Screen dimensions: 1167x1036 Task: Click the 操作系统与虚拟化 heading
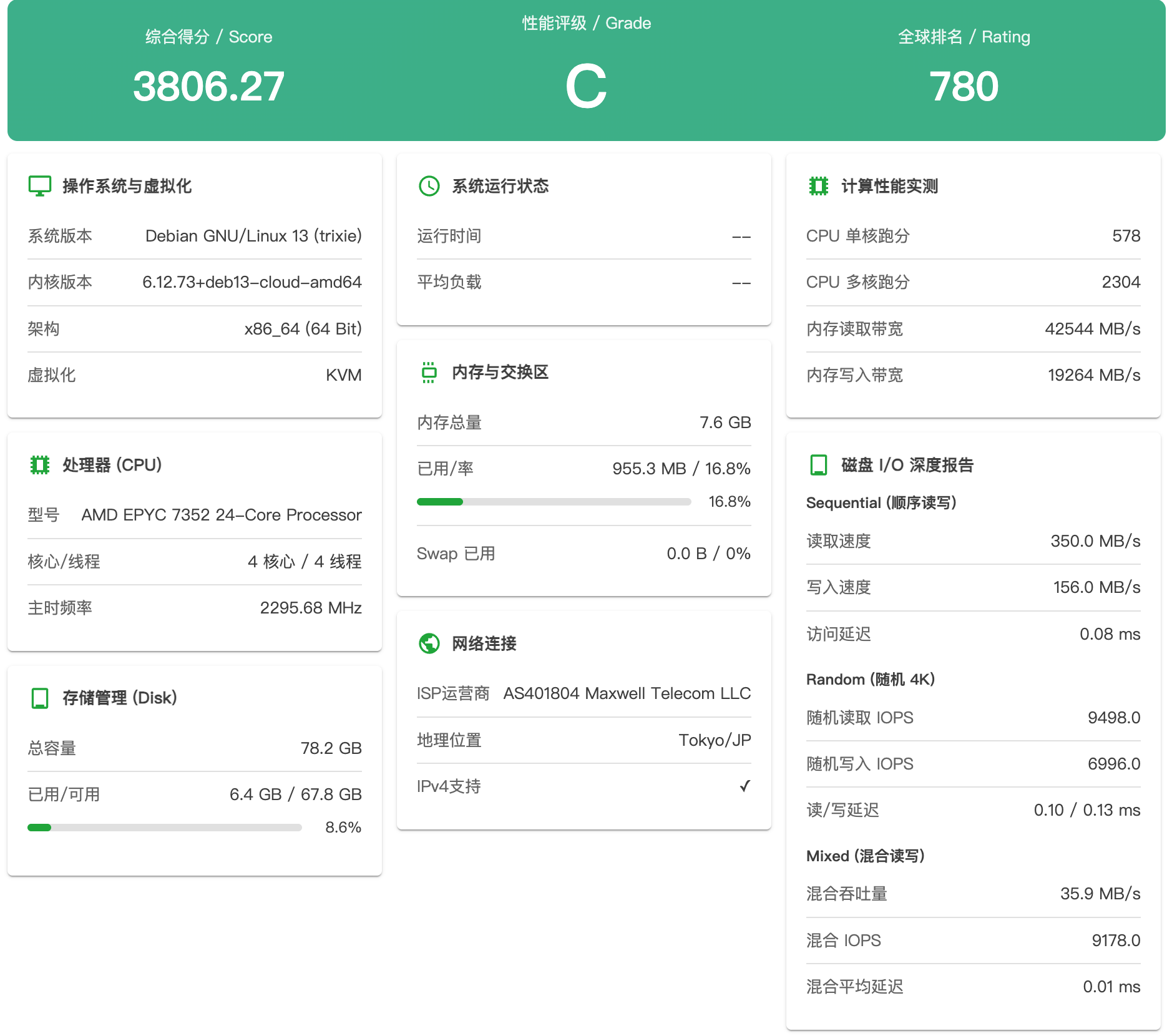click(x=127, y=186)
